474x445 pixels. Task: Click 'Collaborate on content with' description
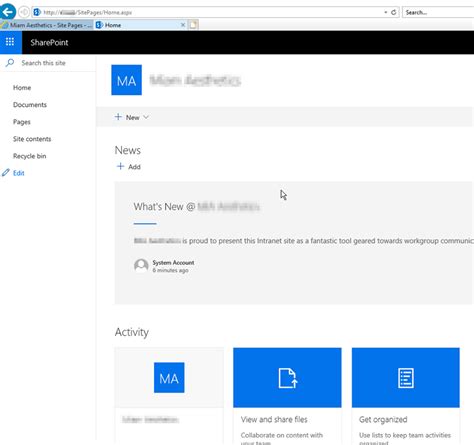coord(282,435)
